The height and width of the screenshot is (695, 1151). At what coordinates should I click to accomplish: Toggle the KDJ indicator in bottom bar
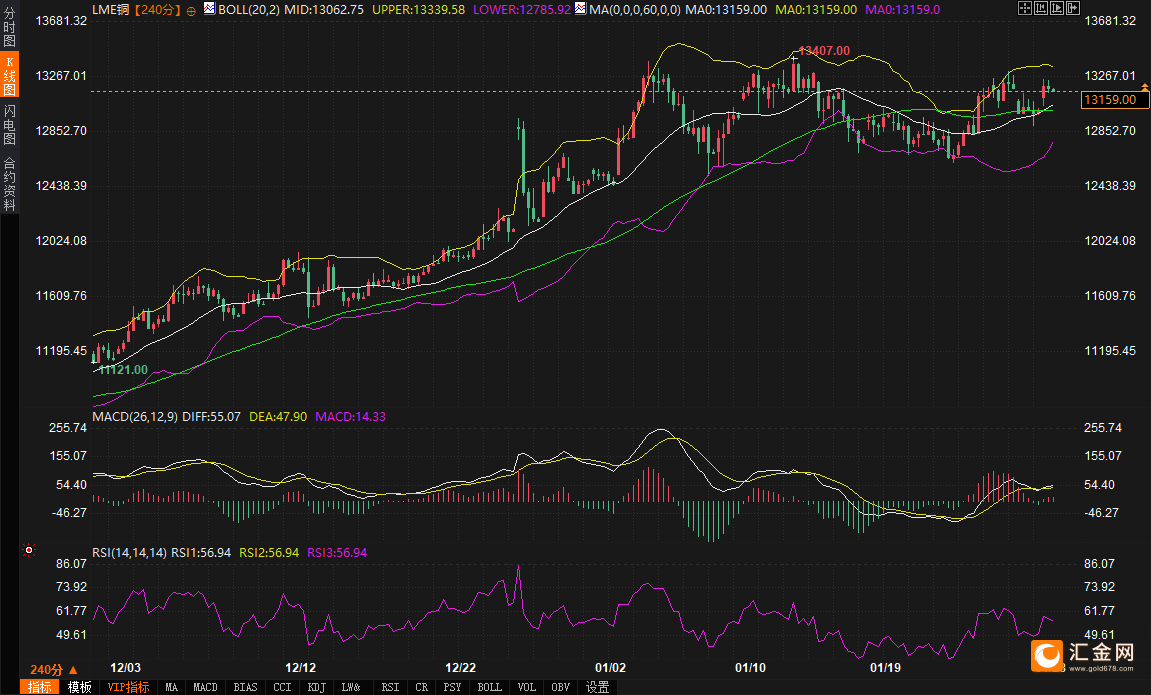click(316, 687)
